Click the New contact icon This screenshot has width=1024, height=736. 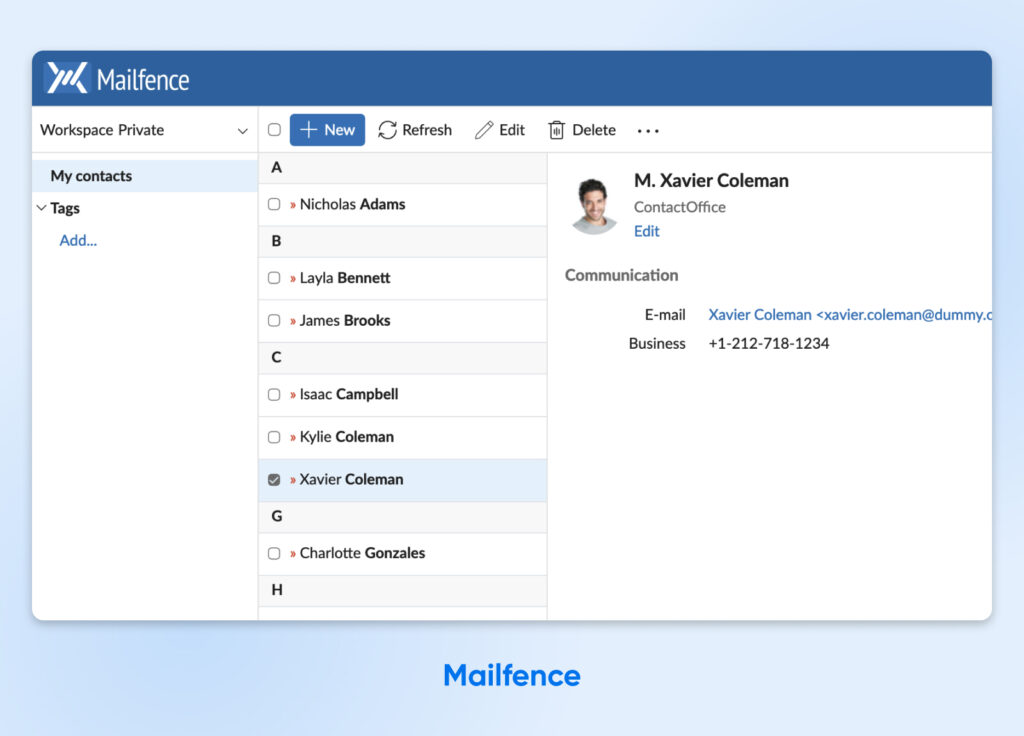click(x=311, y=130)
